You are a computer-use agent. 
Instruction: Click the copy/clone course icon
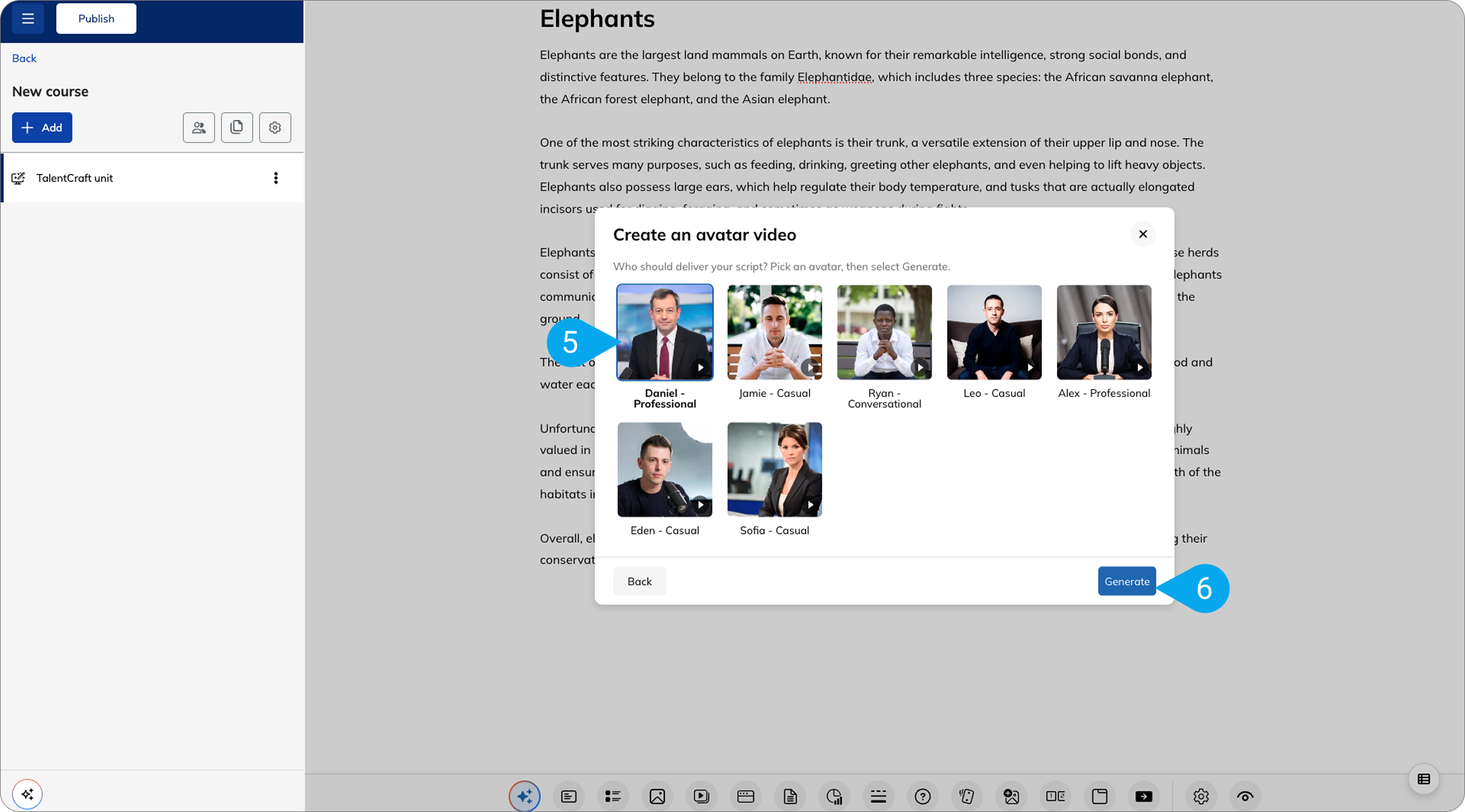click(237, 127)
